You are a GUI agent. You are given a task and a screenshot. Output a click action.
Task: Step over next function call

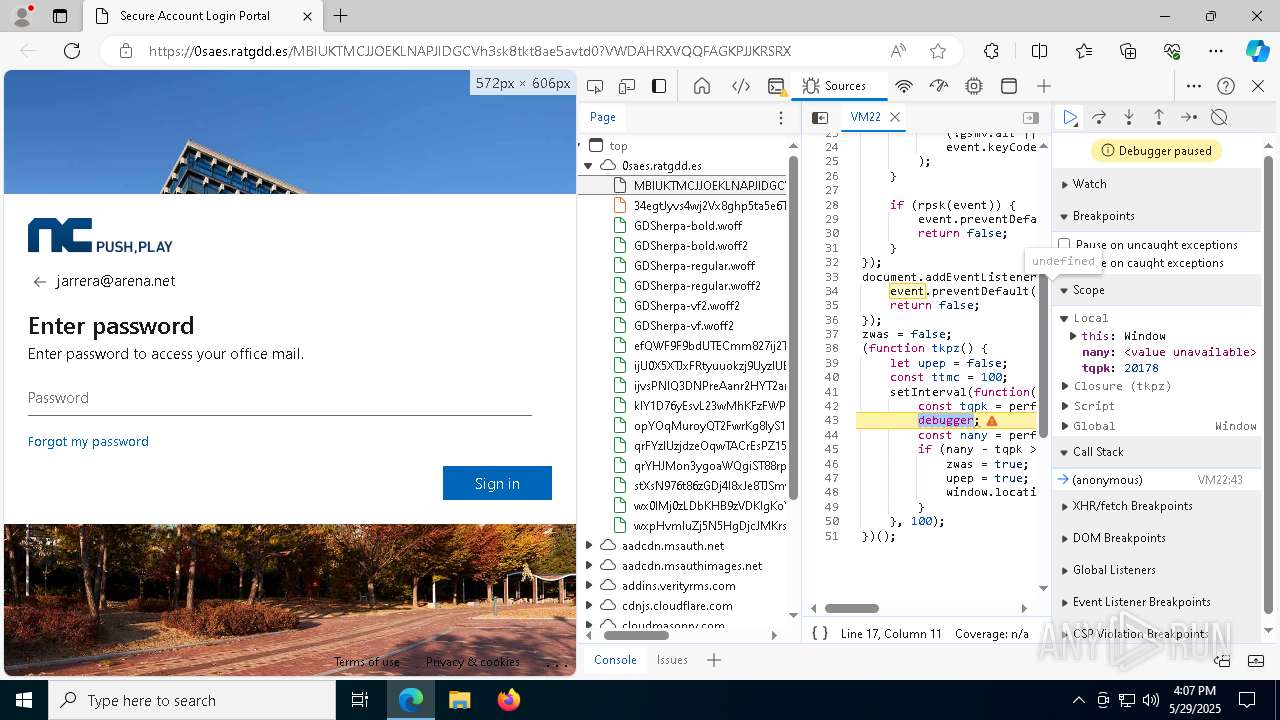pyautogui.click(x=1099, y=117)
